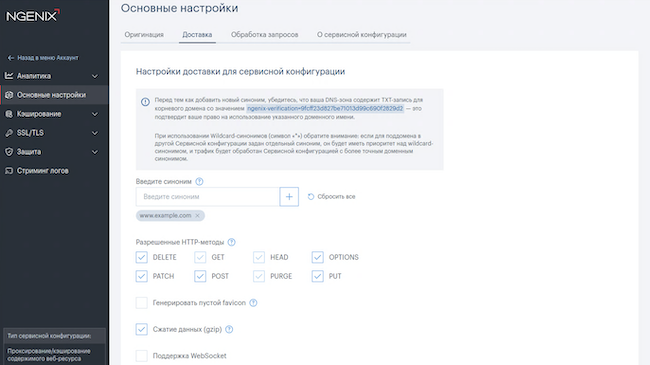Screen dimensions: 650x365
Task: Enable Поддержка WebSocket checkbox
Action: point(141,356)
